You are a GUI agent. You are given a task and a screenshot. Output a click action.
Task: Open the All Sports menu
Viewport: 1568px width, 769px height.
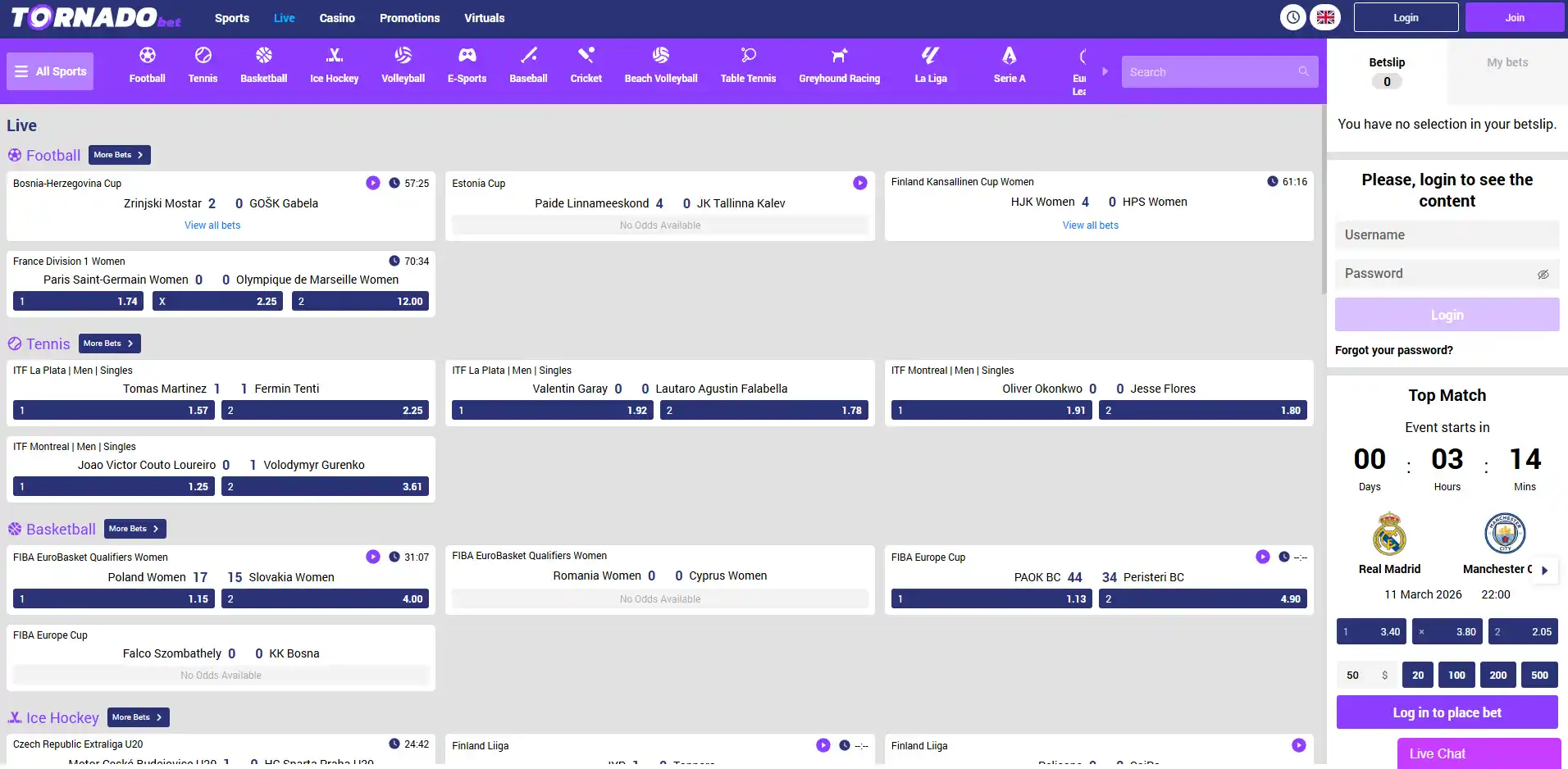click(x=50, y=71)
